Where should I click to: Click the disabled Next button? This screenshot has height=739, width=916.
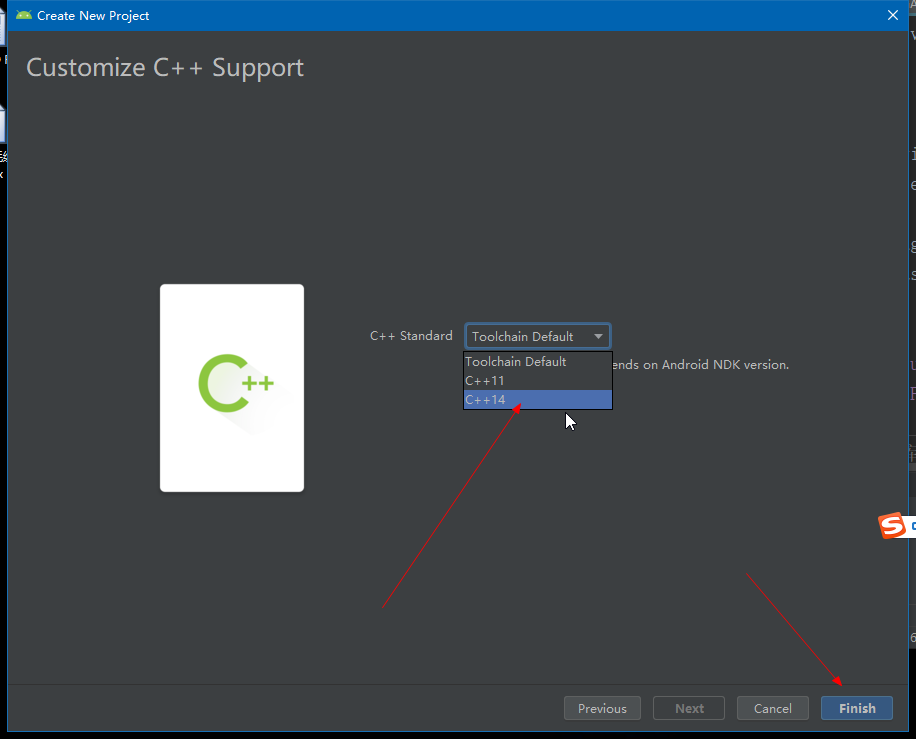click(x=689, y=708)
